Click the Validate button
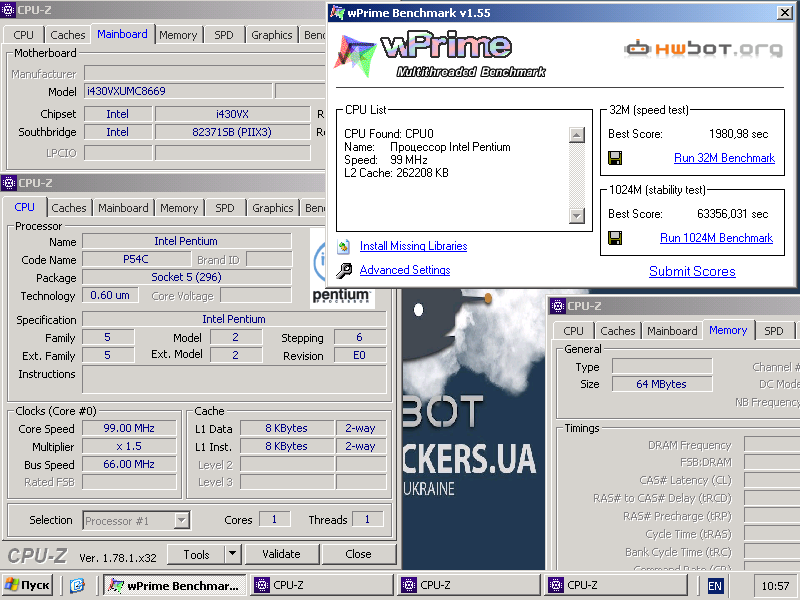Viewport: 800px width, 600px height. [x=282, y=554]
